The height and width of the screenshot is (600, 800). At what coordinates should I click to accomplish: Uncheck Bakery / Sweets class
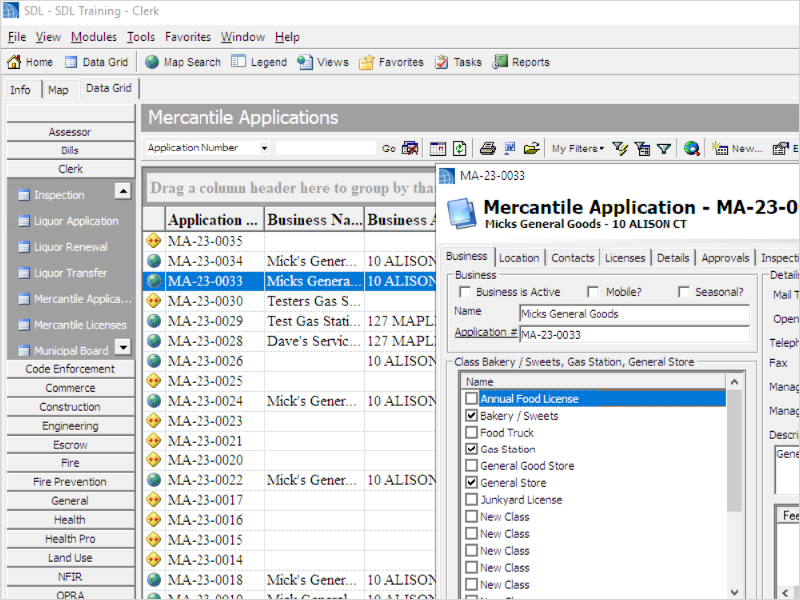pyautogui.click(x=471, y=415)
